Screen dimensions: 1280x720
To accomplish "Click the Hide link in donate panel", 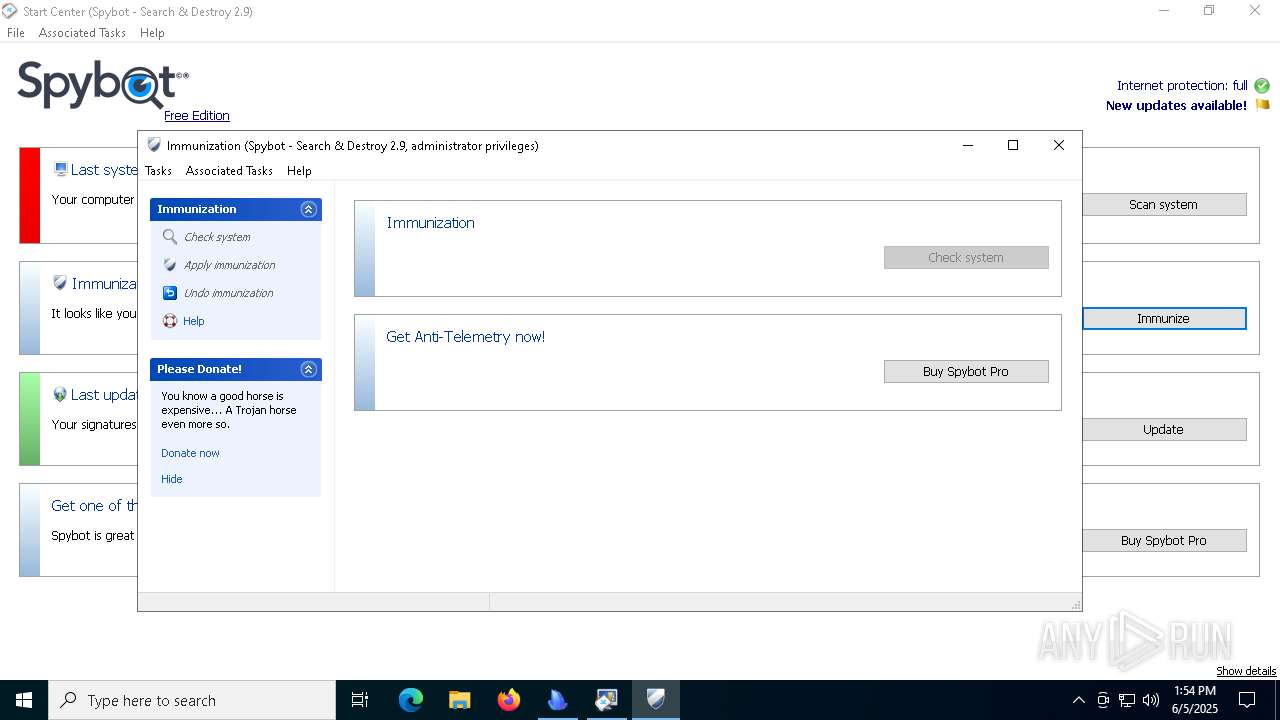I will [x=172, y=479].
